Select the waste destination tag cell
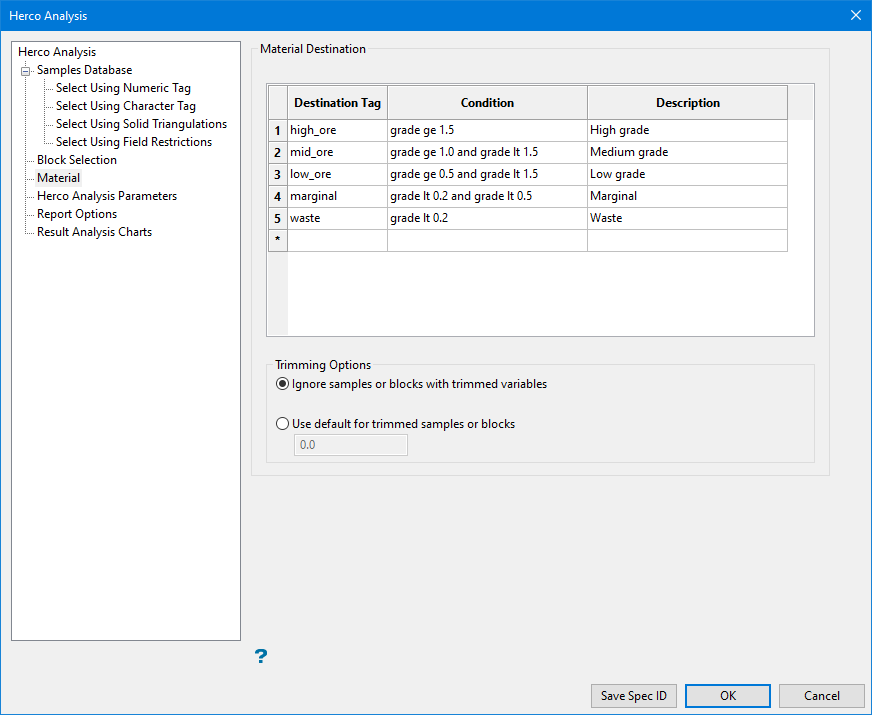This screenshot has width=872, height=715. point(337,218)
